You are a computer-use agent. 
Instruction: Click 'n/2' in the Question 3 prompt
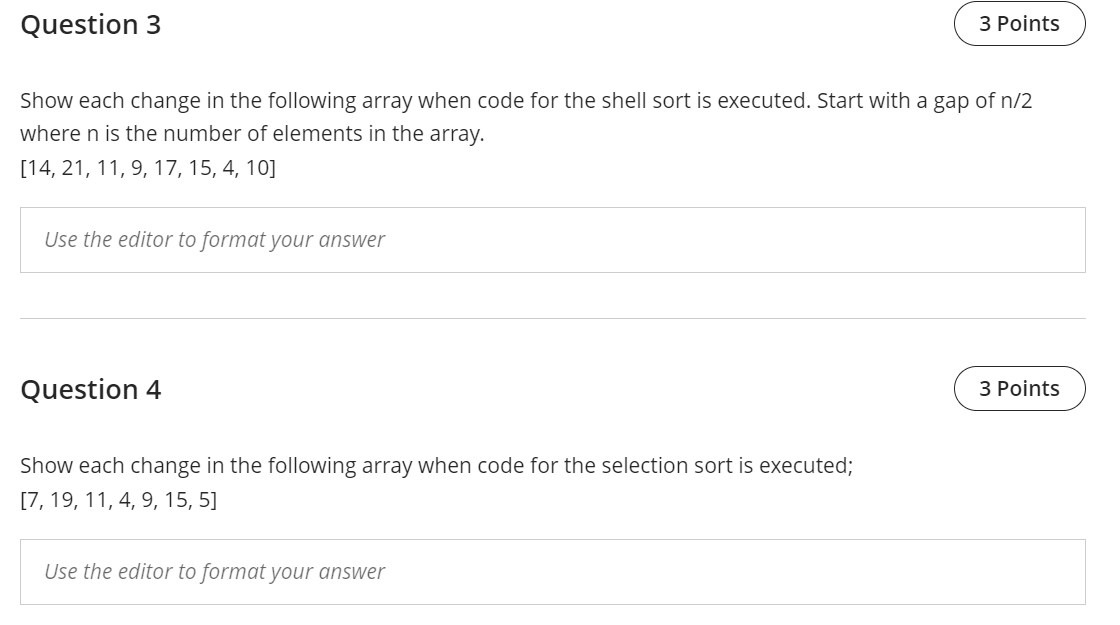tap(1016, 101)
